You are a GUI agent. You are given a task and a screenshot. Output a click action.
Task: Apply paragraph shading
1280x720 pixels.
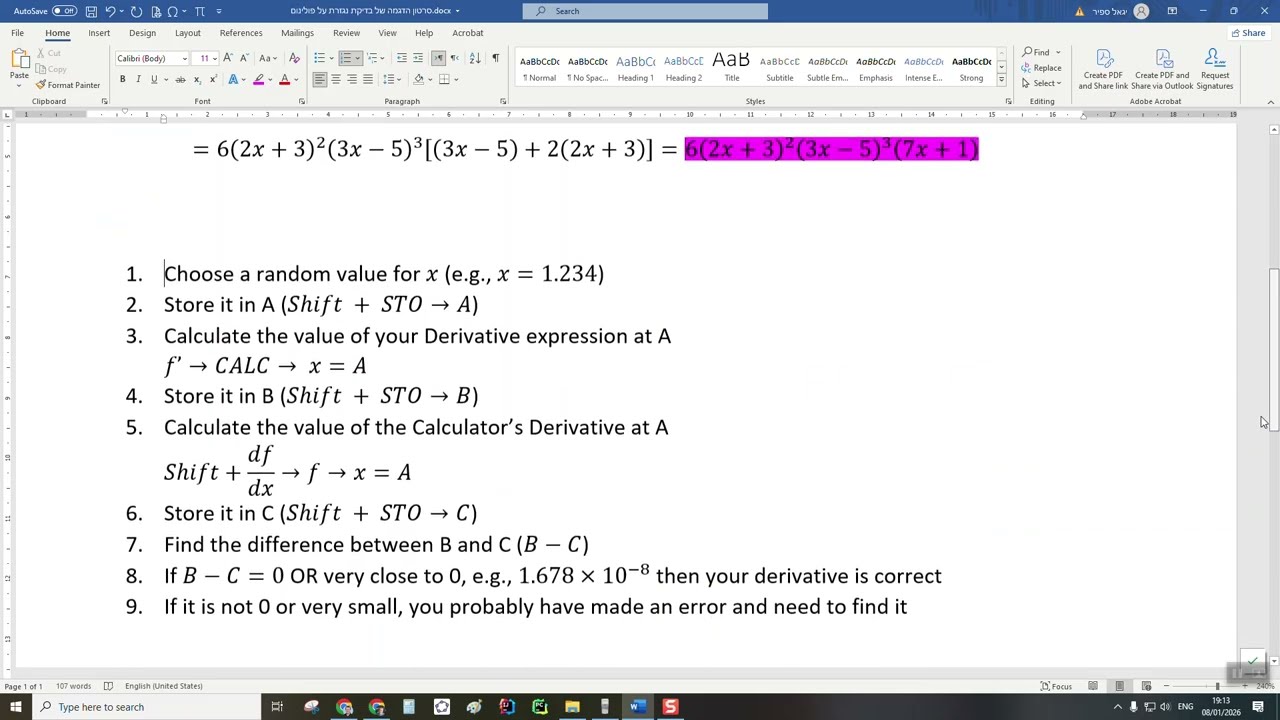click(417, 79)
